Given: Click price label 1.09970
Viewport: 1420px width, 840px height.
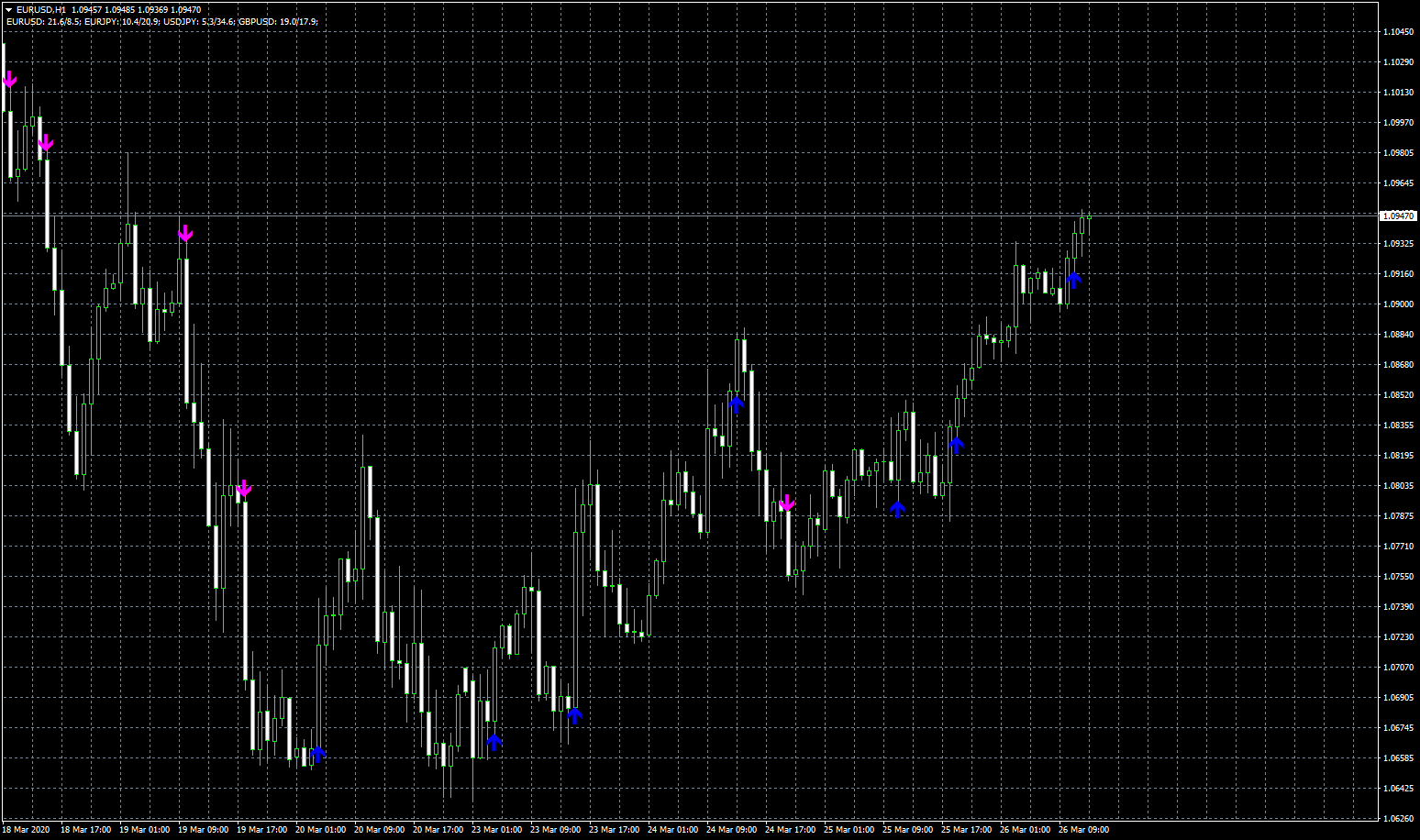Looking at the screenshot, I should (x=1398, y=123).
